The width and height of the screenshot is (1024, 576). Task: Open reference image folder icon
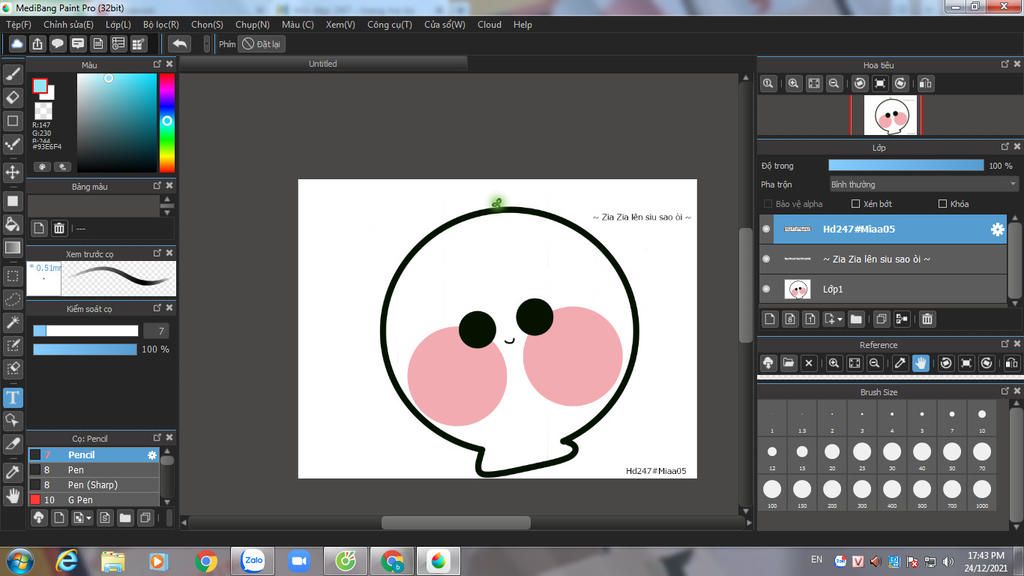tap(788, 363)
